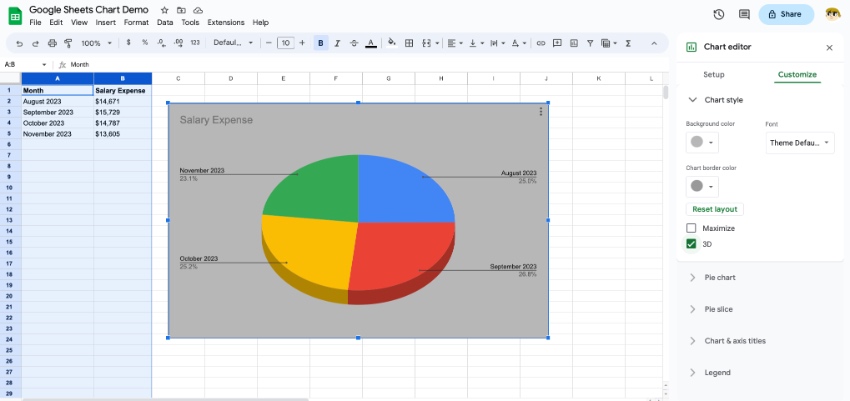The height and width of the screenshot is (401, 850).
Task: Open the Background color swatch picker
Action: (x=702, y=142)
